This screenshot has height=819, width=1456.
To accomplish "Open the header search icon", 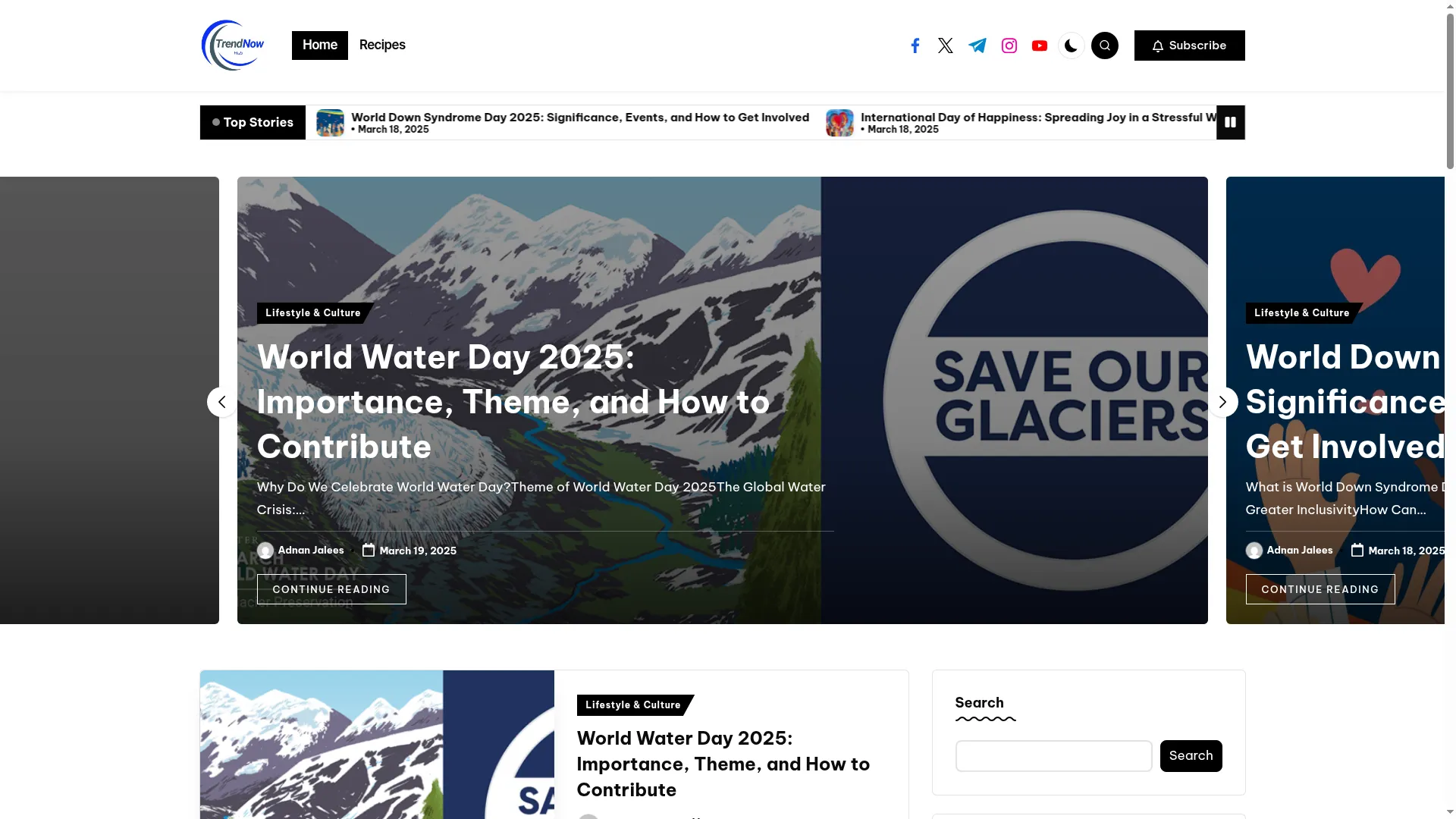I will pos(1105,45).
